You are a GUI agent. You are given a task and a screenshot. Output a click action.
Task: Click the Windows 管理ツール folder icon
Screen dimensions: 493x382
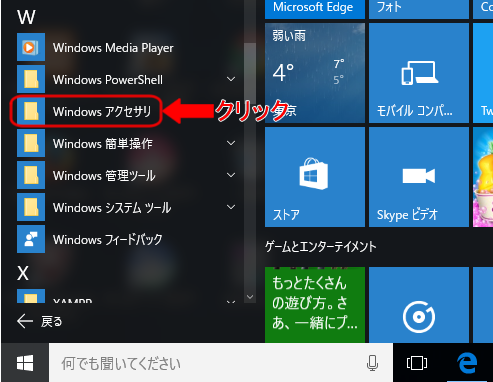click(x=31, y=175)
